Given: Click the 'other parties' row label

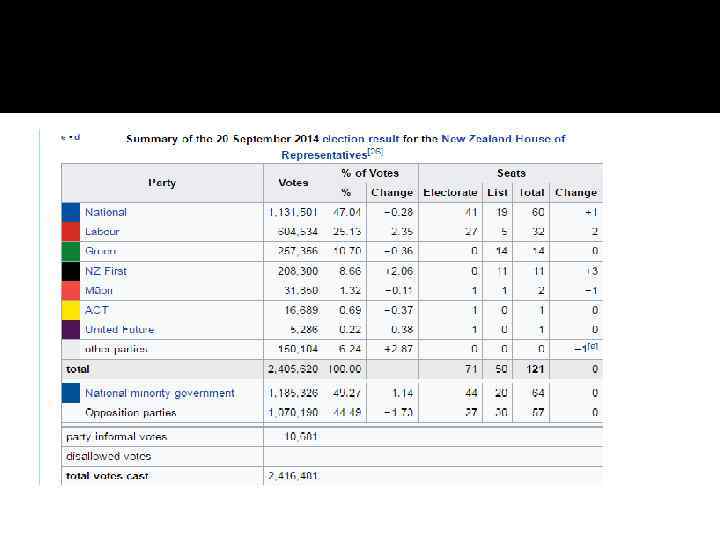Looking at the screenshot, I should click(x=116, y=349).
